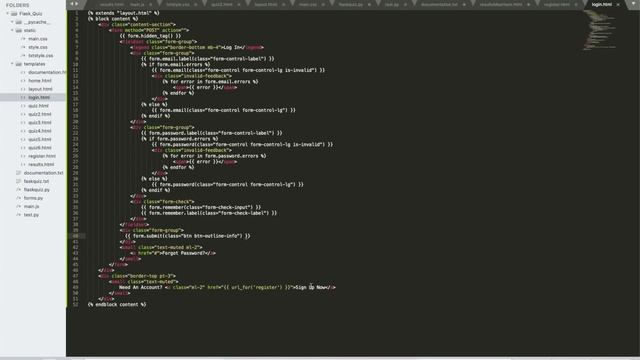Click the 'block content' line 2
The image size is (640, 360).
tap(113, 19)
